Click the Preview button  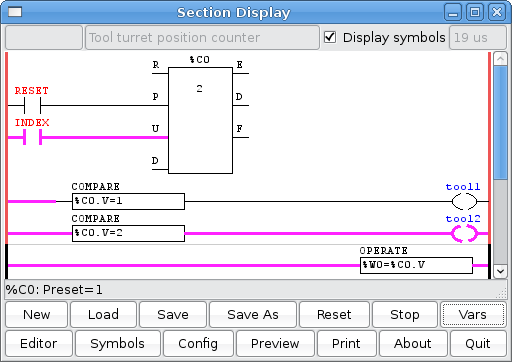pyautogui.click(x=275, y=343)
